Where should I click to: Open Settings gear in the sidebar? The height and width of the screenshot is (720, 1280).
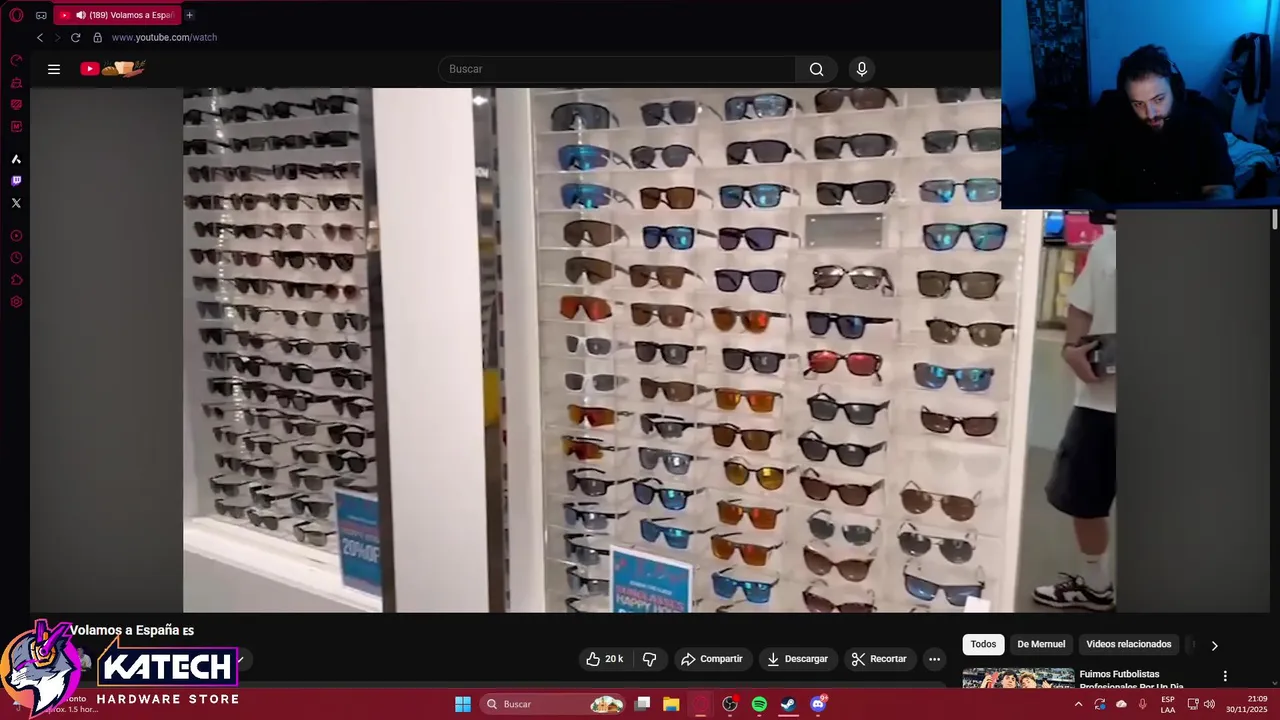[16, 302]
